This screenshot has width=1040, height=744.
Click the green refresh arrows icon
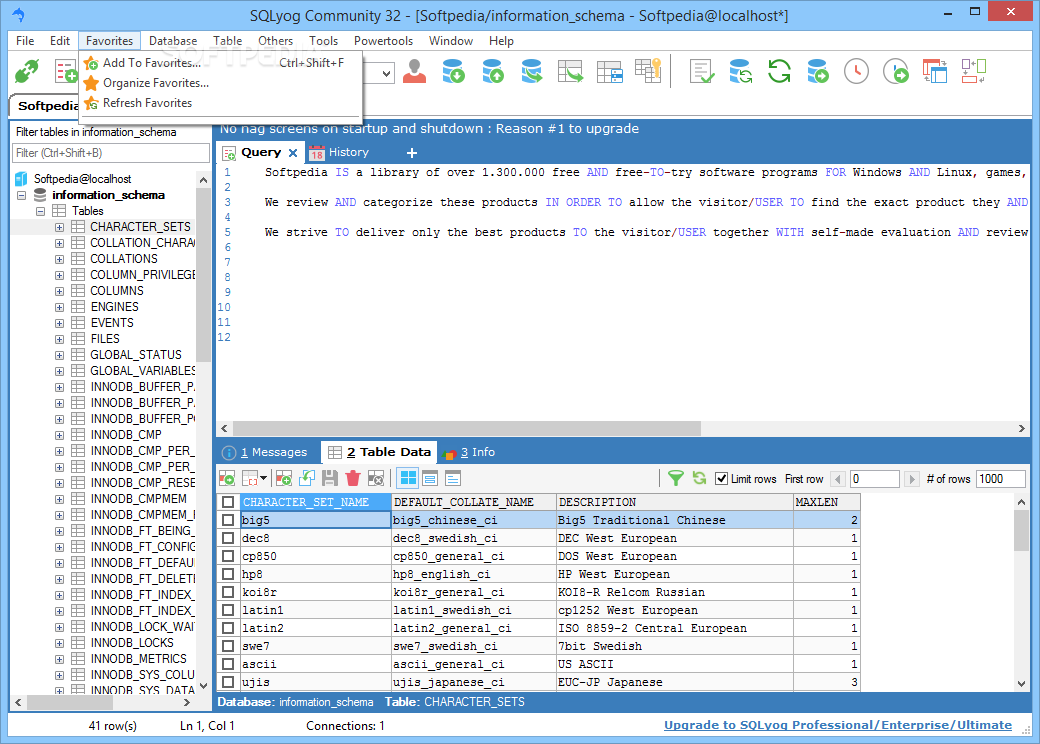(779, 71)
